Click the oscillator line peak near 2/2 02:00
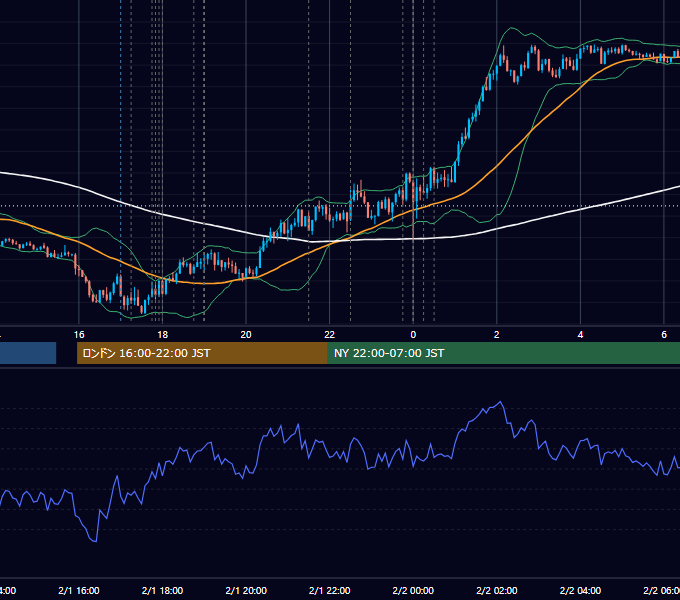The width and height of the screenshot is (680, 600). (x=501, y=402)
